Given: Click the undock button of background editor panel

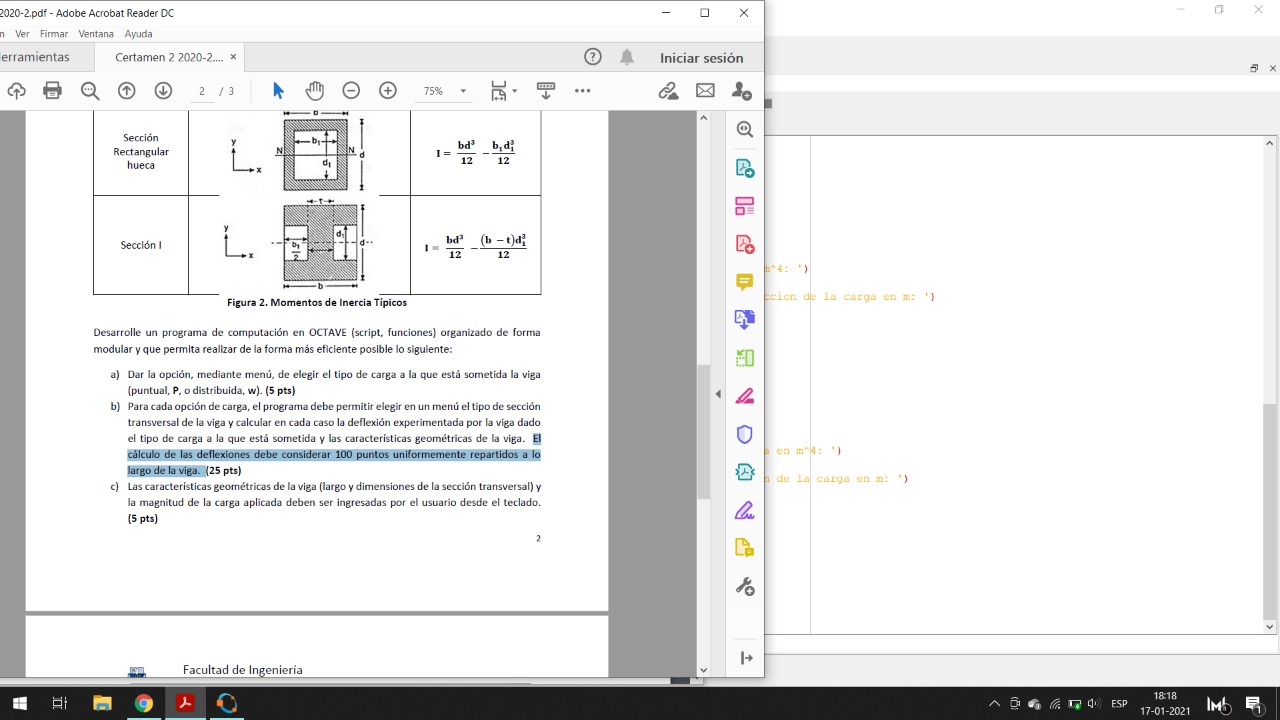Looking at the screenshot, I should click(x=1254, y=68).
